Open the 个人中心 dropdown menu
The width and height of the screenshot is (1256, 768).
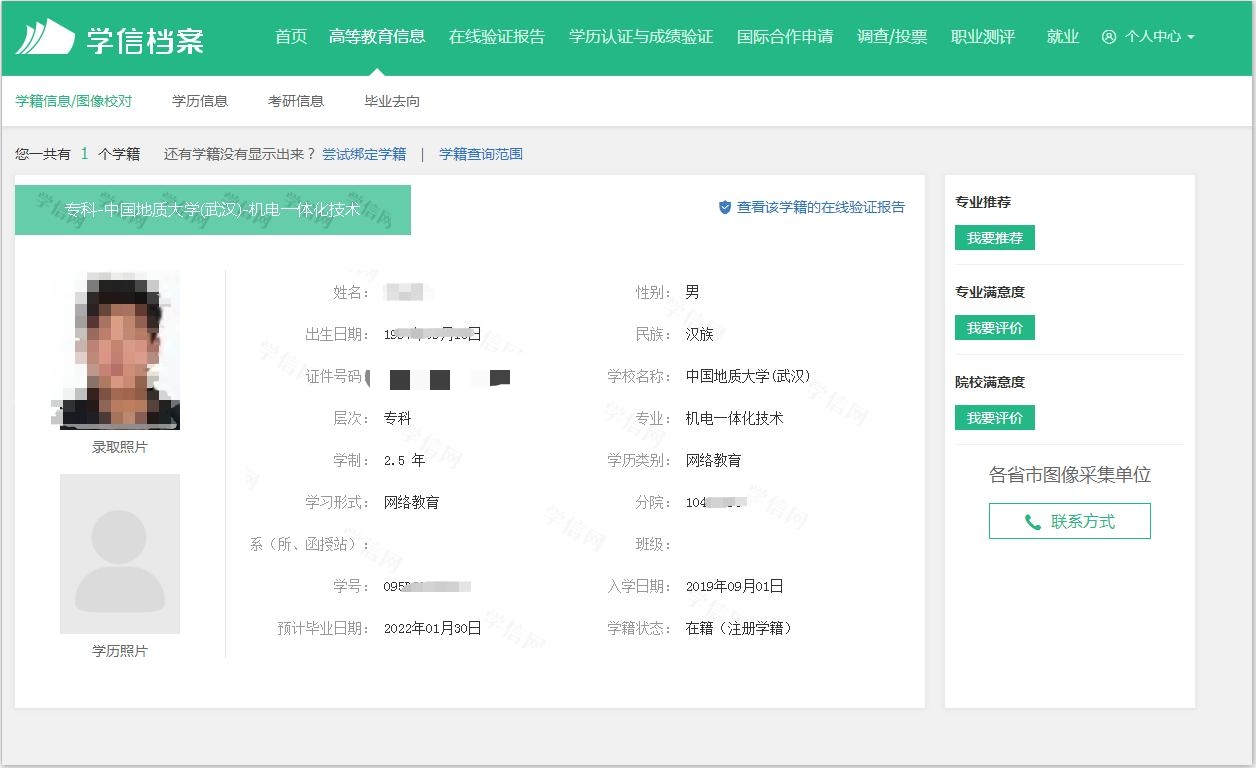[1148, 37]
